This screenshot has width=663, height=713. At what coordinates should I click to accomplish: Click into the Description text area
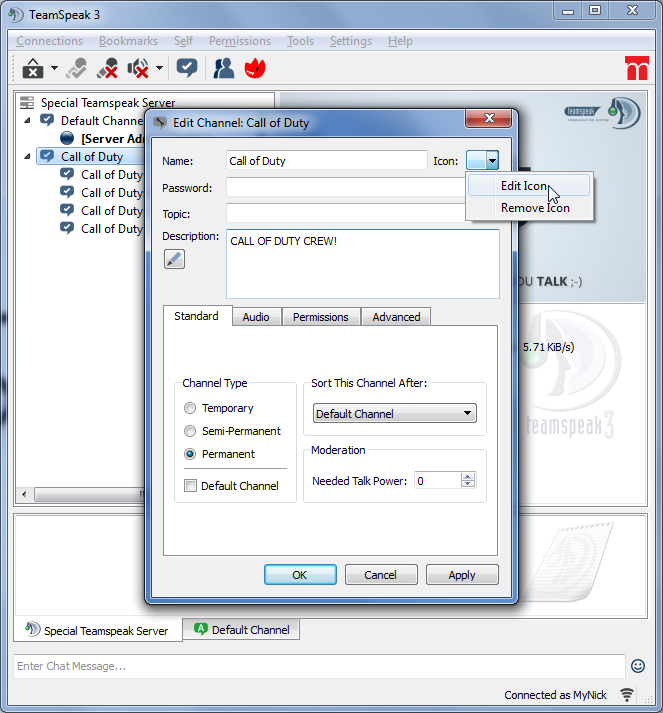[x=363, y=264]
